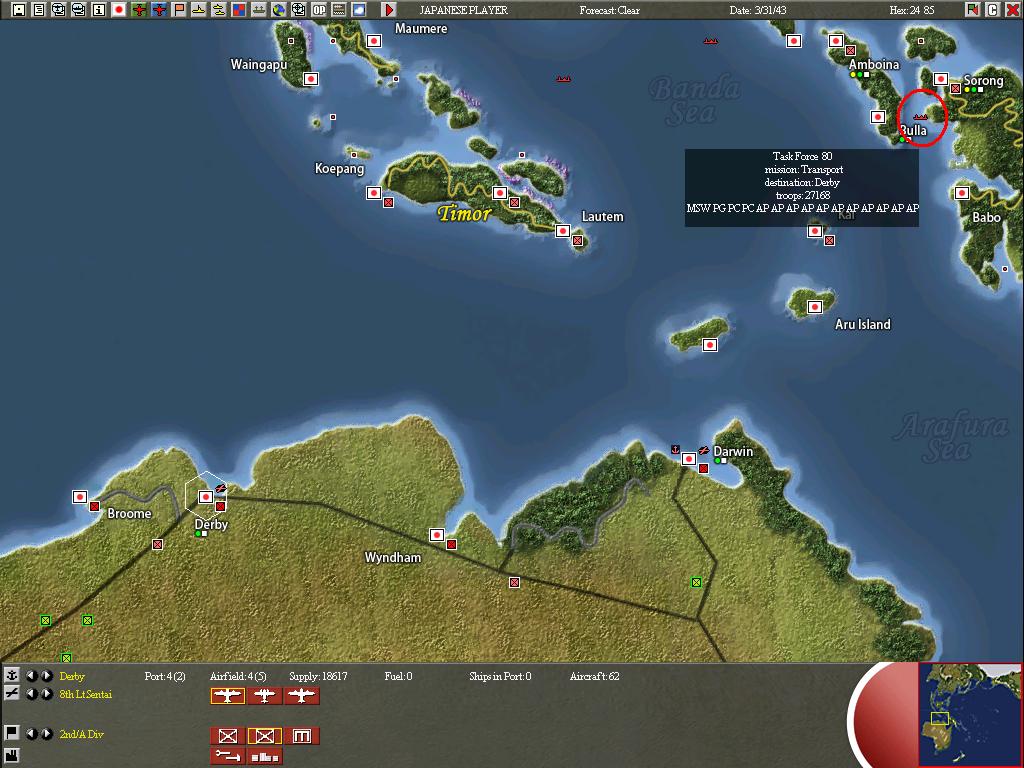Viewport: 1024px width, 768px height.
Task: Click the Derby base name link
Action: point(72,676)
